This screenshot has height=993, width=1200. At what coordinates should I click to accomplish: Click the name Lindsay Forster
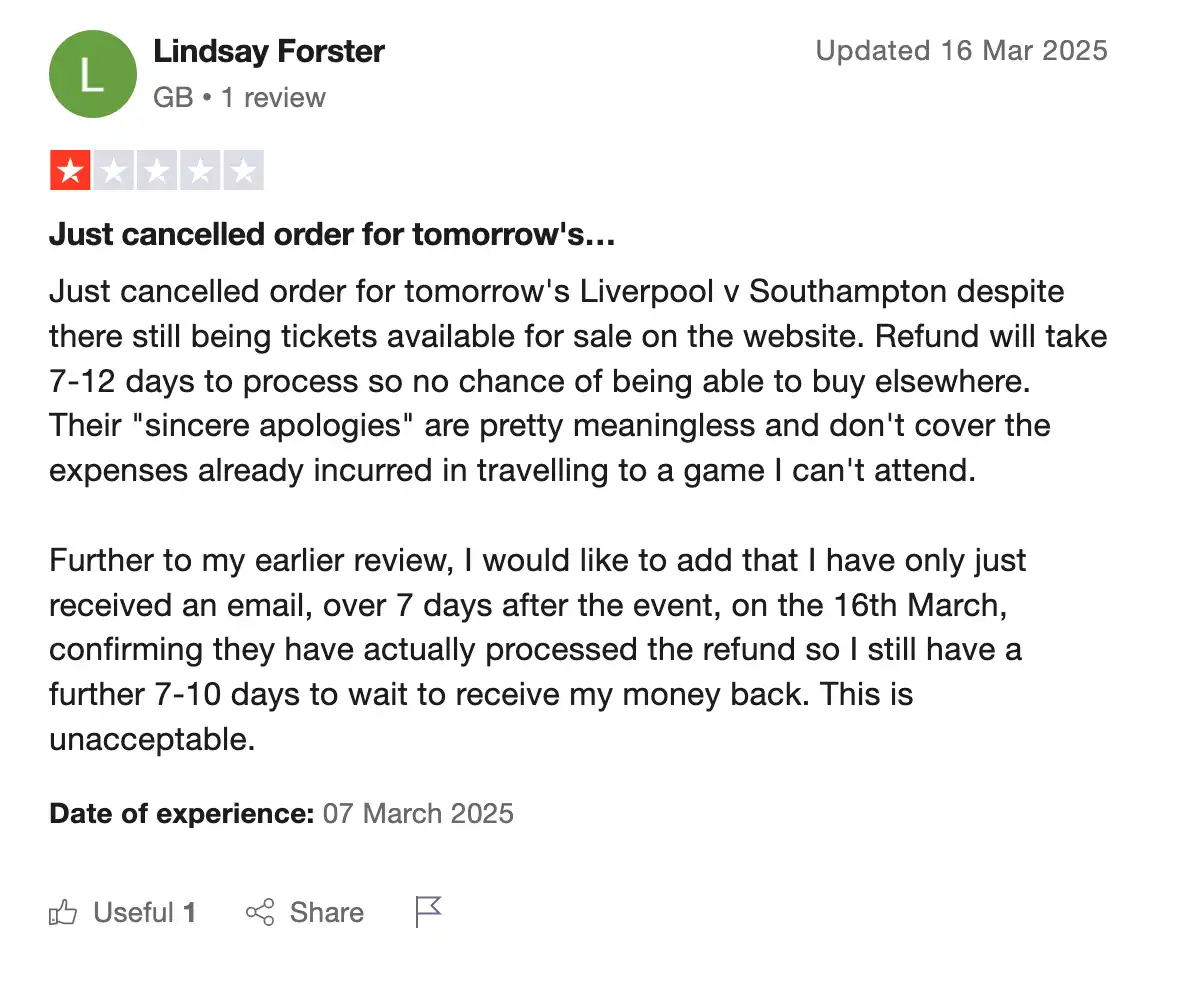click(269, 51)
